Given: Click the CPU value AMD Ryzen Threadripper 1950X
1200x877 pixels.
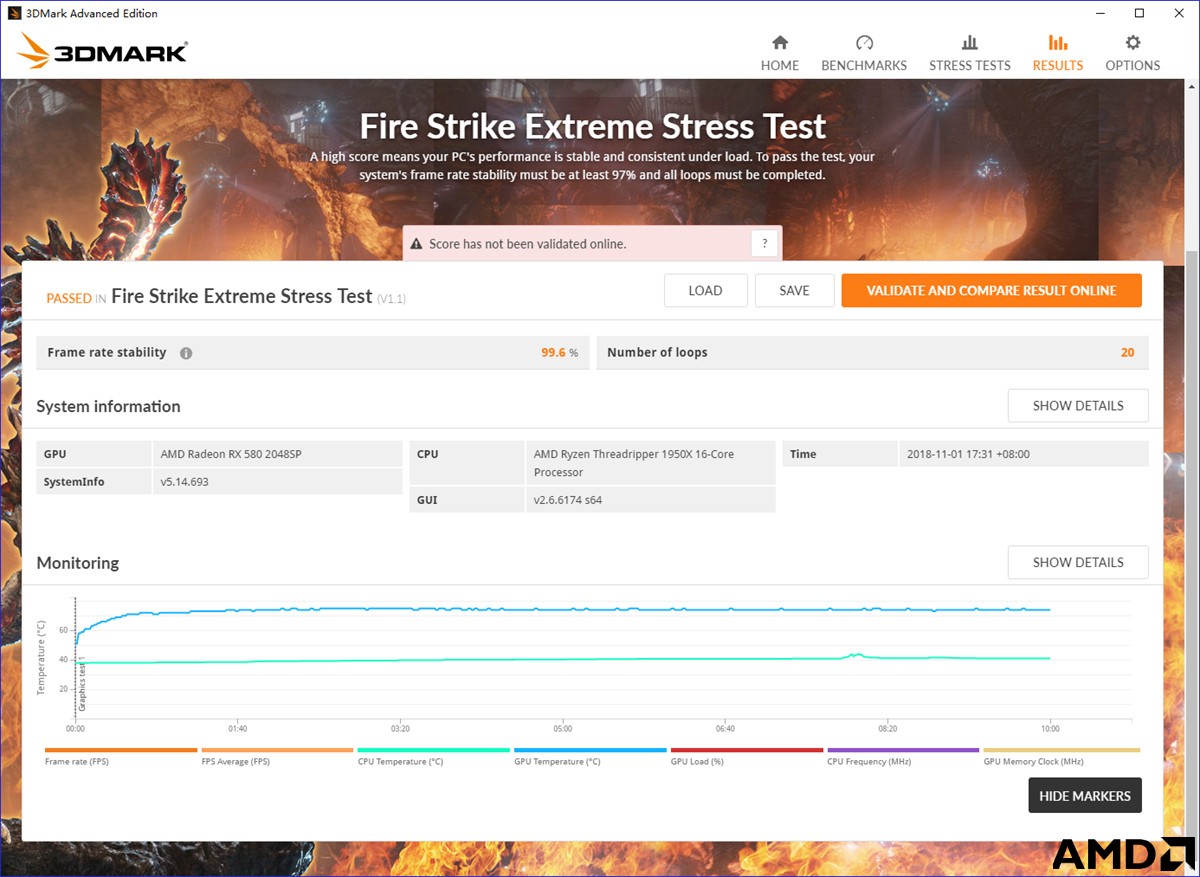Looking at the screenshot, I should [634, 463].
